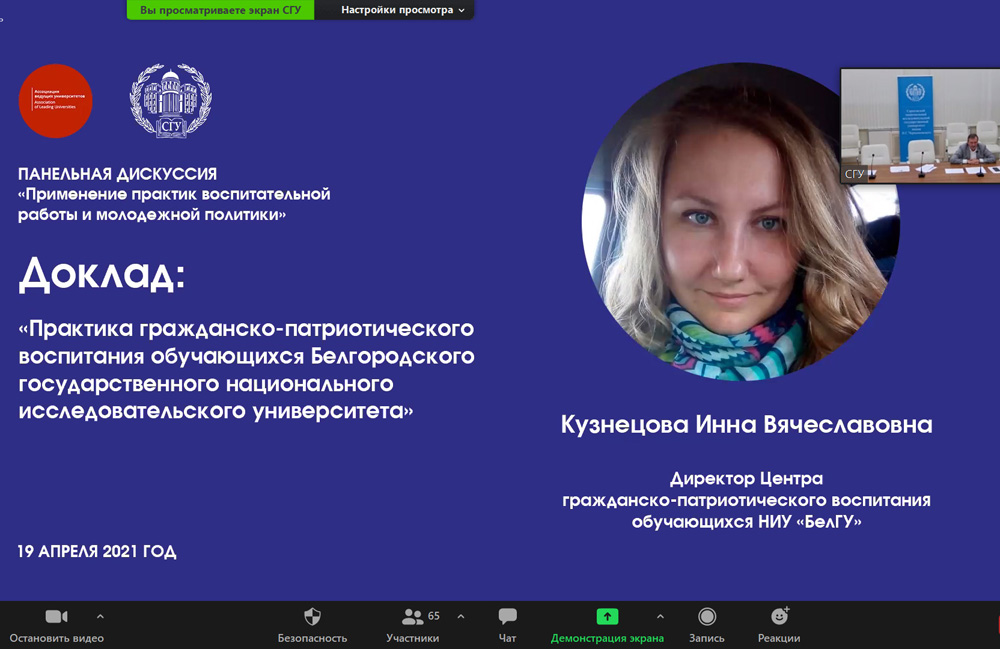Screen dimensions: 1000x649
Task: Start recording with the Record icon
Action: point(707,617)
